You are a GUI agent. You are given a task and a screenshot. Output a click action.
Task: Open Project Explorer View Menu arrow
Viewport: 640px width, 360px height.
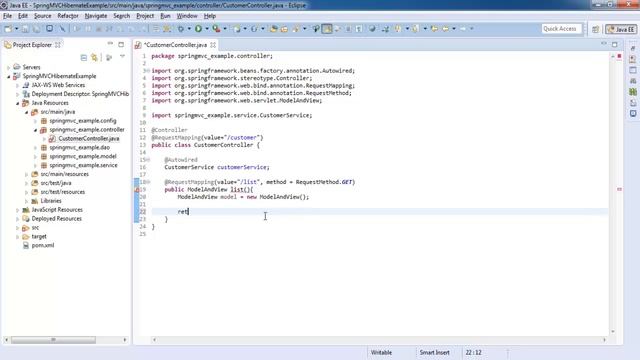tap(122, 57)
